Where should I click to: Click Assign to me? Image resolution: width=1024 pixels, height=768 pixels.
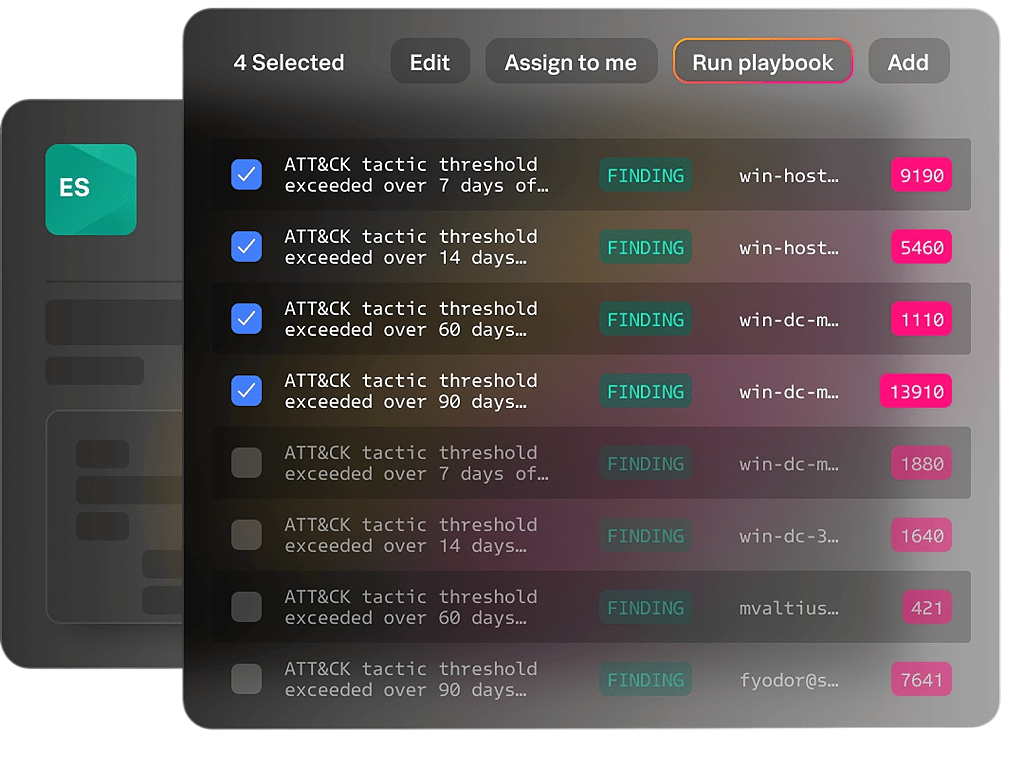pos(571,62)
